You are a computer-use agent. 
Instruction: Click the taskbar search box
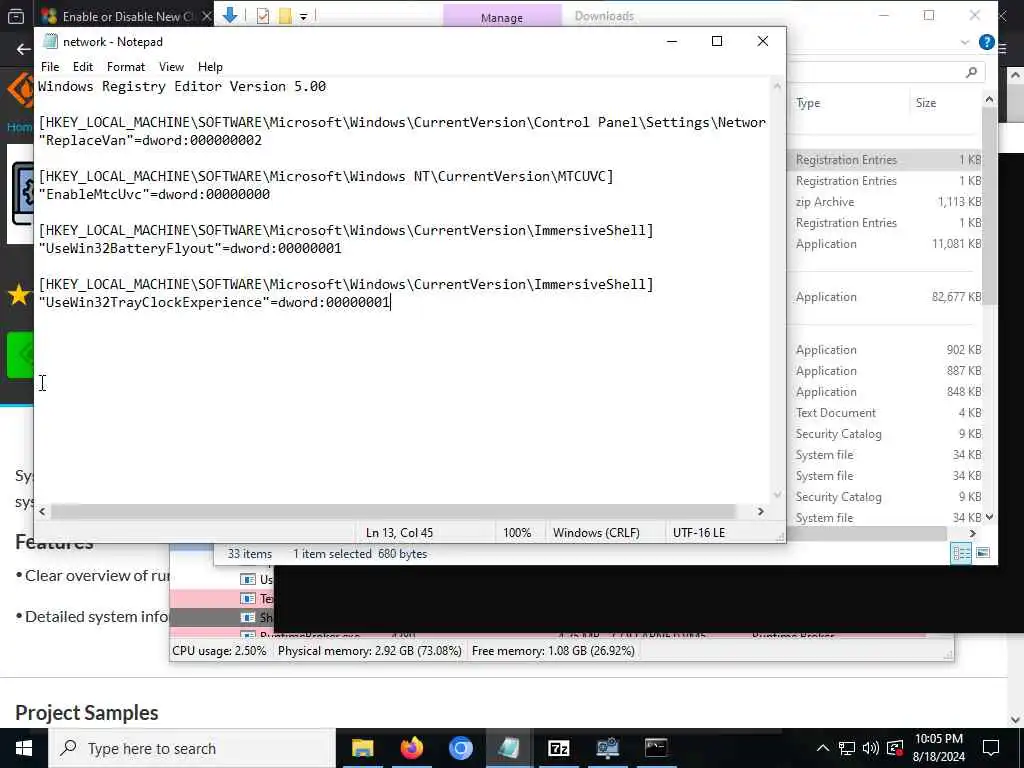192,748
